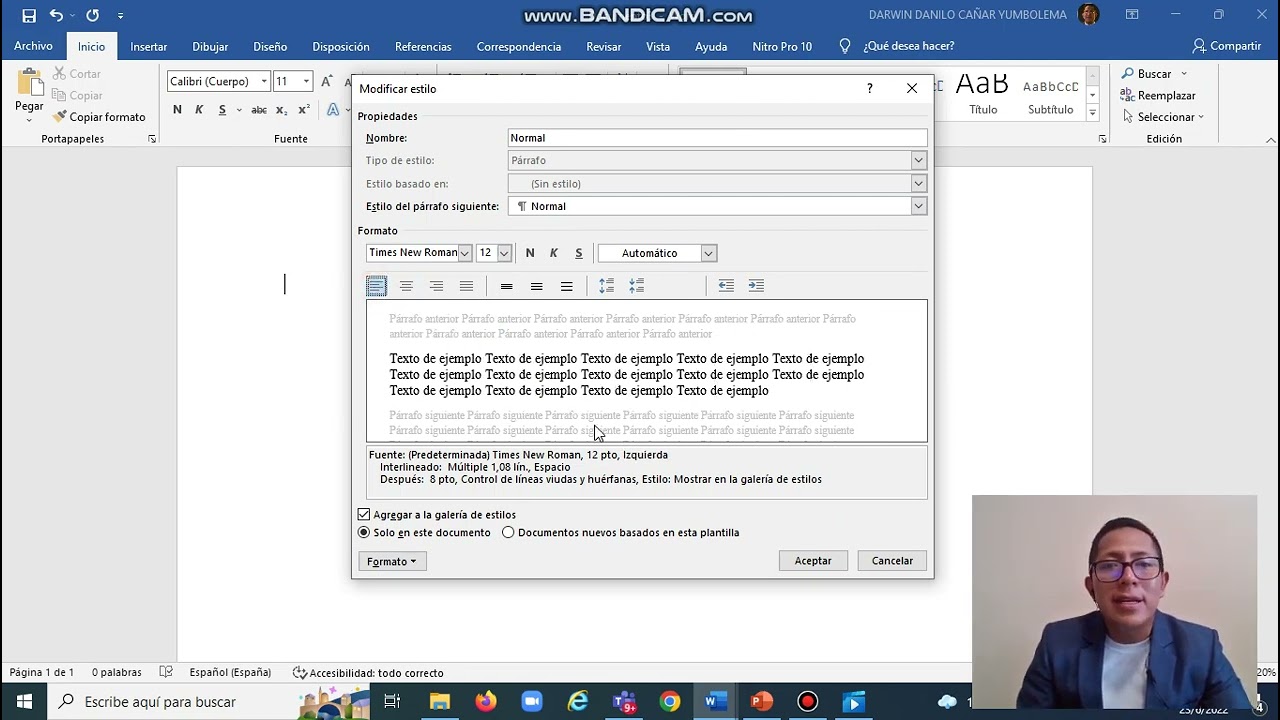Increase paragraph spacing icon

click(607, 286)
